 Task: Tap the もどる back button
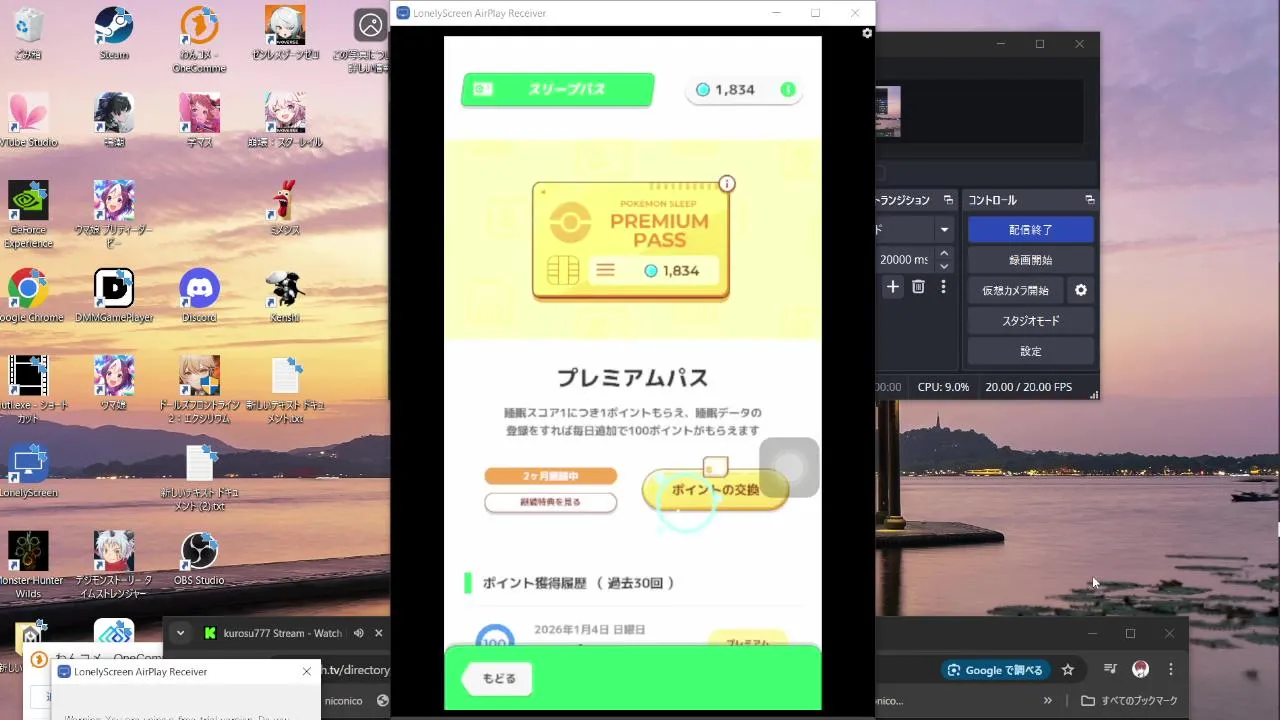pyautogui.click(x=497, y=678)
